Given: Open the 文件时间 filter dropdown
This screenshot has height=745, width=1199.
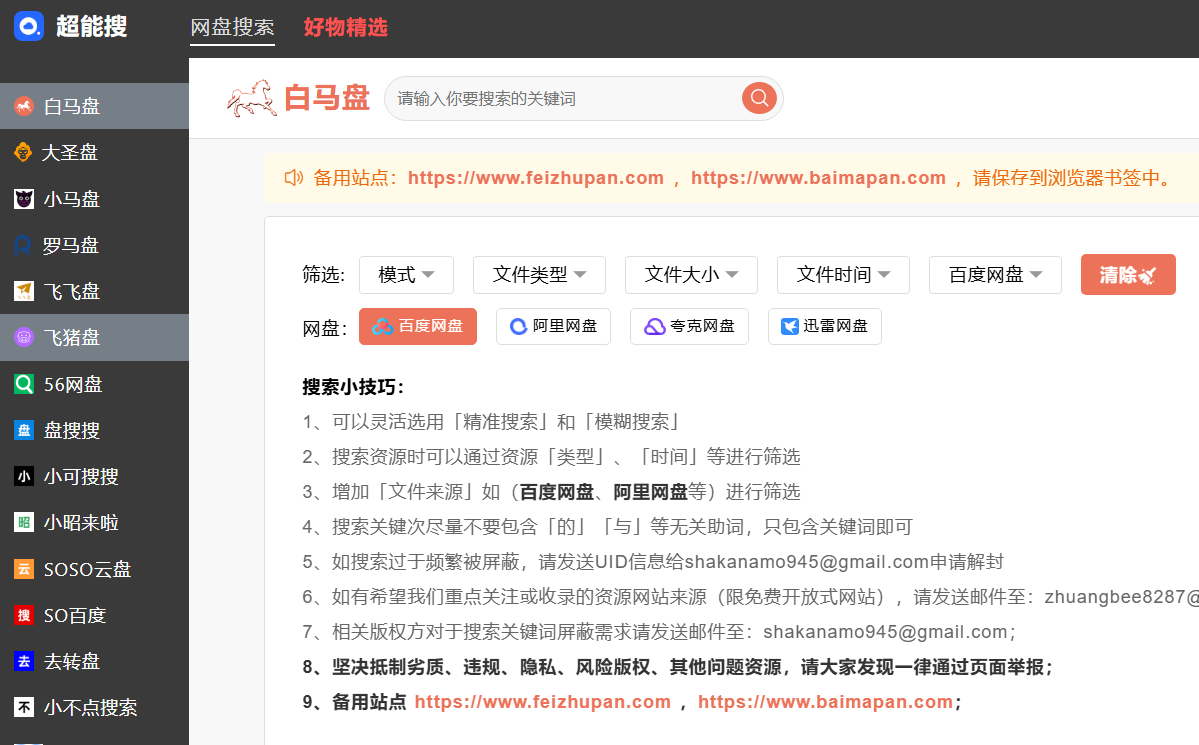Looking at the screenshot, I should [843, 275].
